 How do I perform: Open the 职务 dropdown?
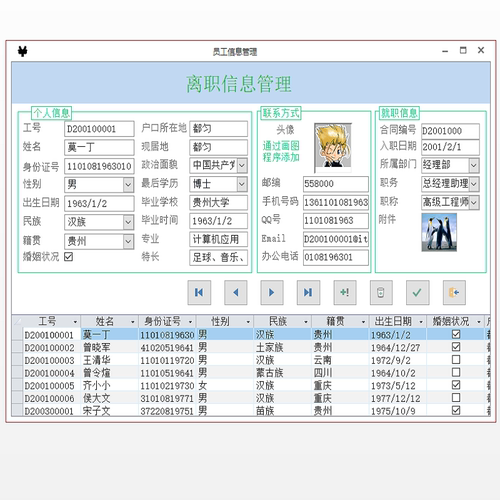(474, 184)
